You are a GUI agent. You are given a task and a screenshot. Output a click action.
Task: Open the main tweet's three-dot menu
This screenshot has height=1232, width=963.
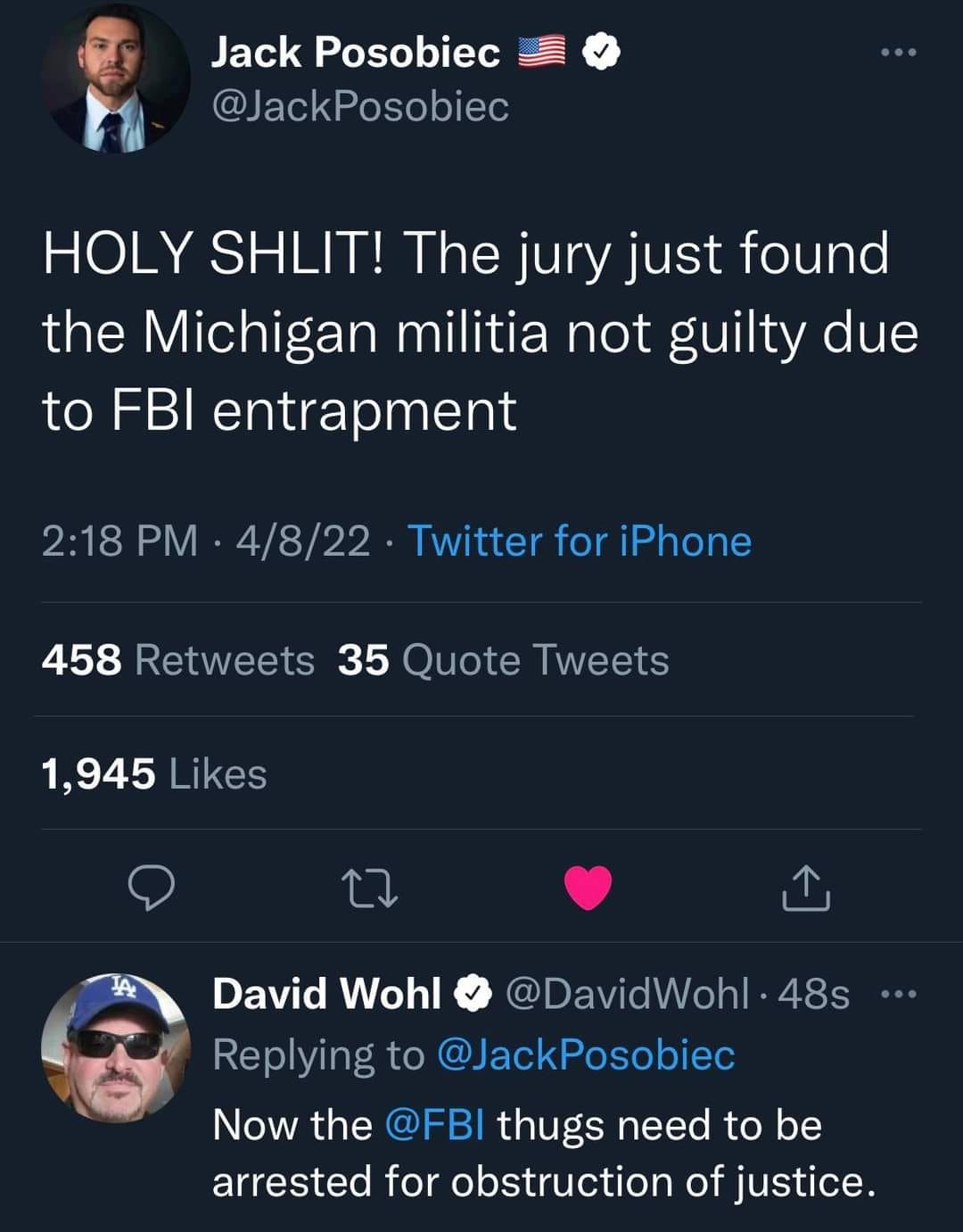898,53
